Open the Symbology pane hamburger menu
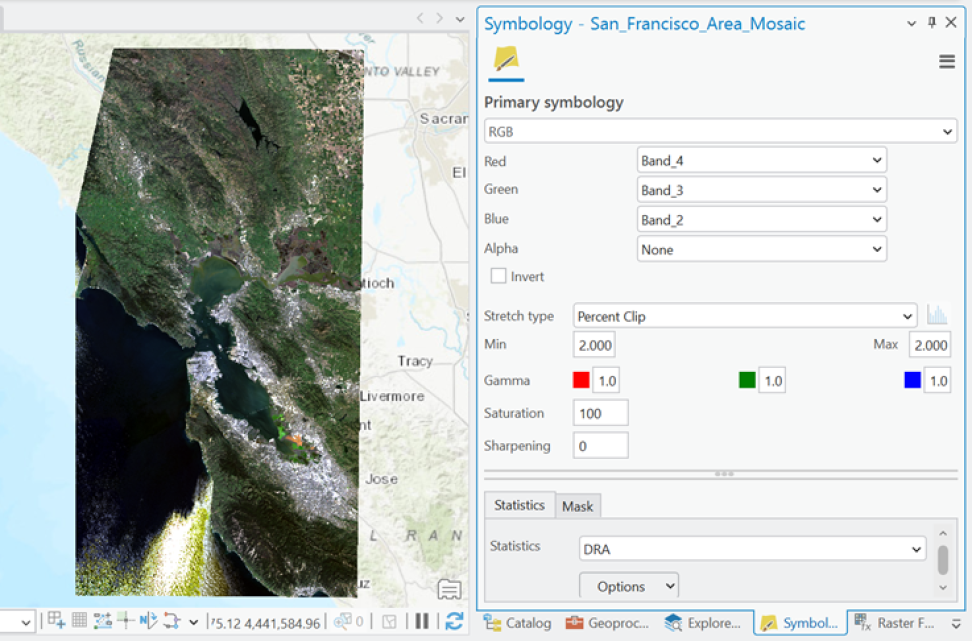Viewport: 972px width, 641px height. click(947, 61)
